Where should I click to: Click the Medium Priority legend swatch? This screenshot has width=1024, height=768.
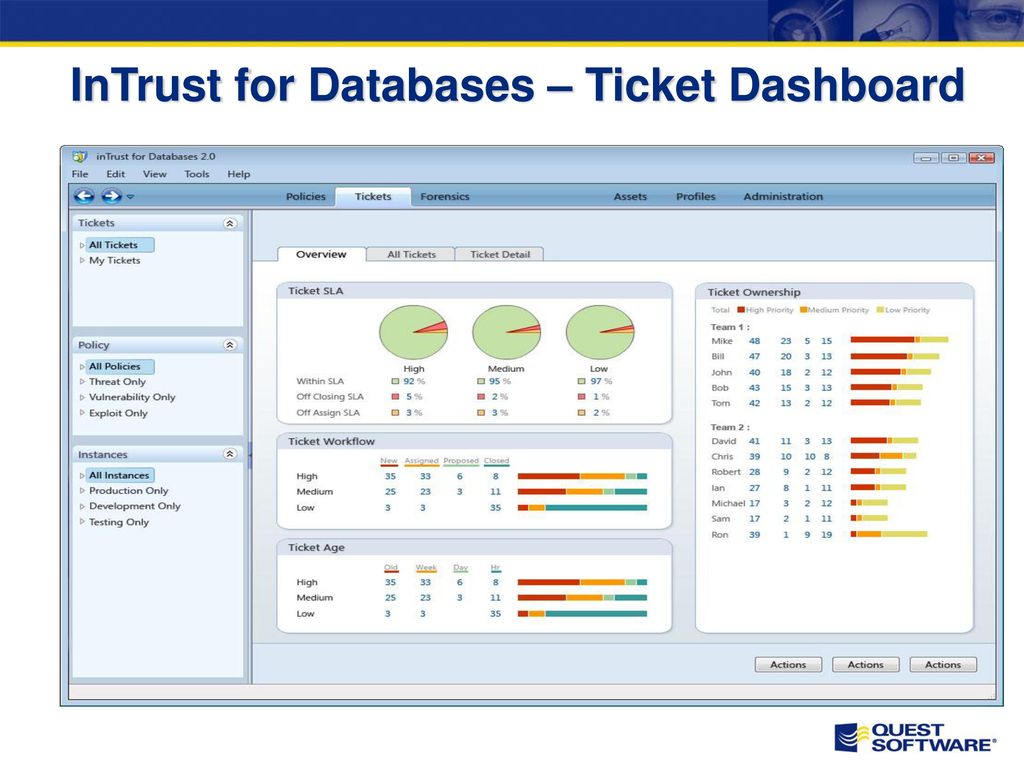pyautogui.click(x=803, y=310)
